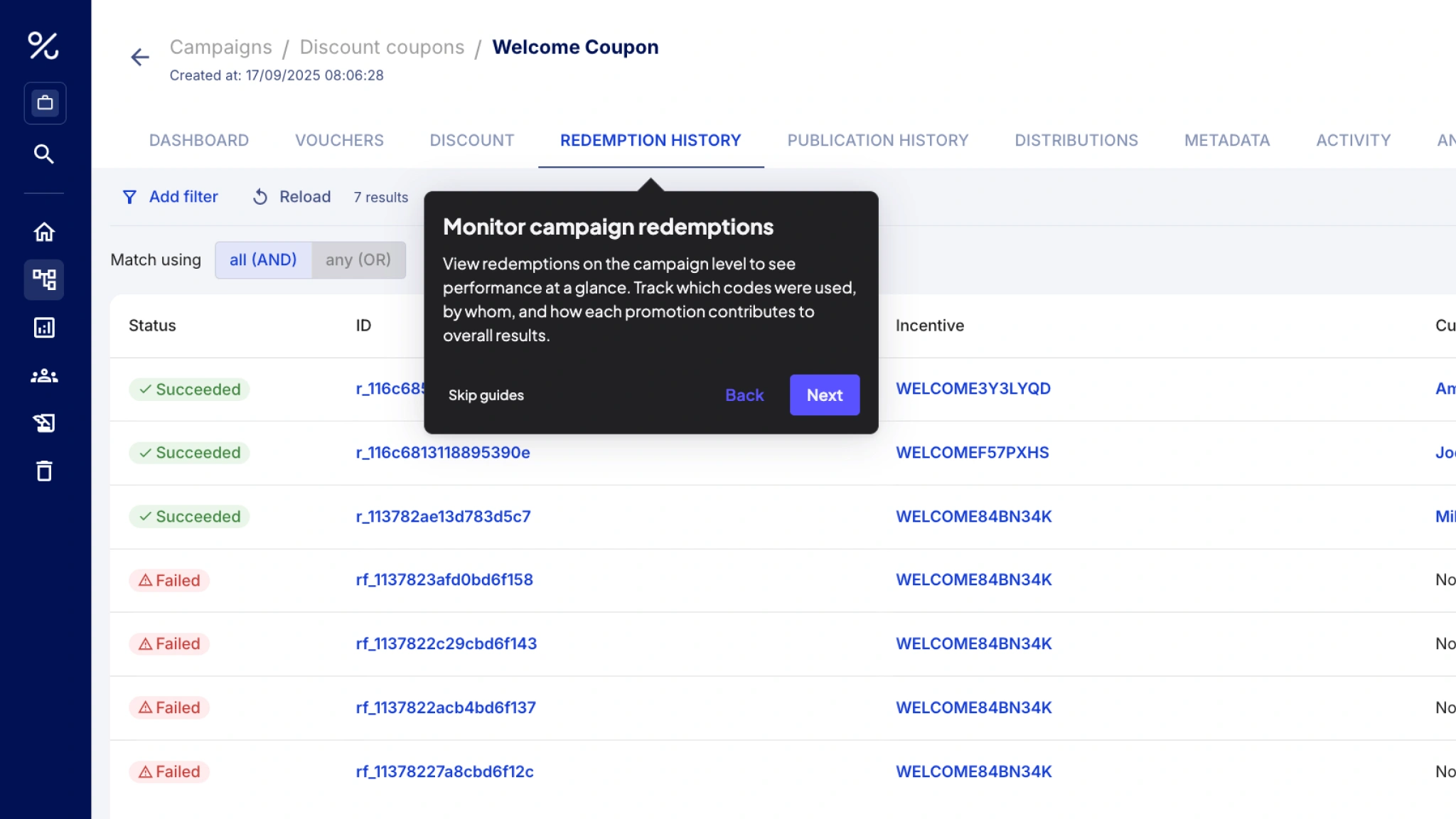This screenshot has height=819, width=1456.
Task: Reload the redemption results list
Action: coord(291,197)
